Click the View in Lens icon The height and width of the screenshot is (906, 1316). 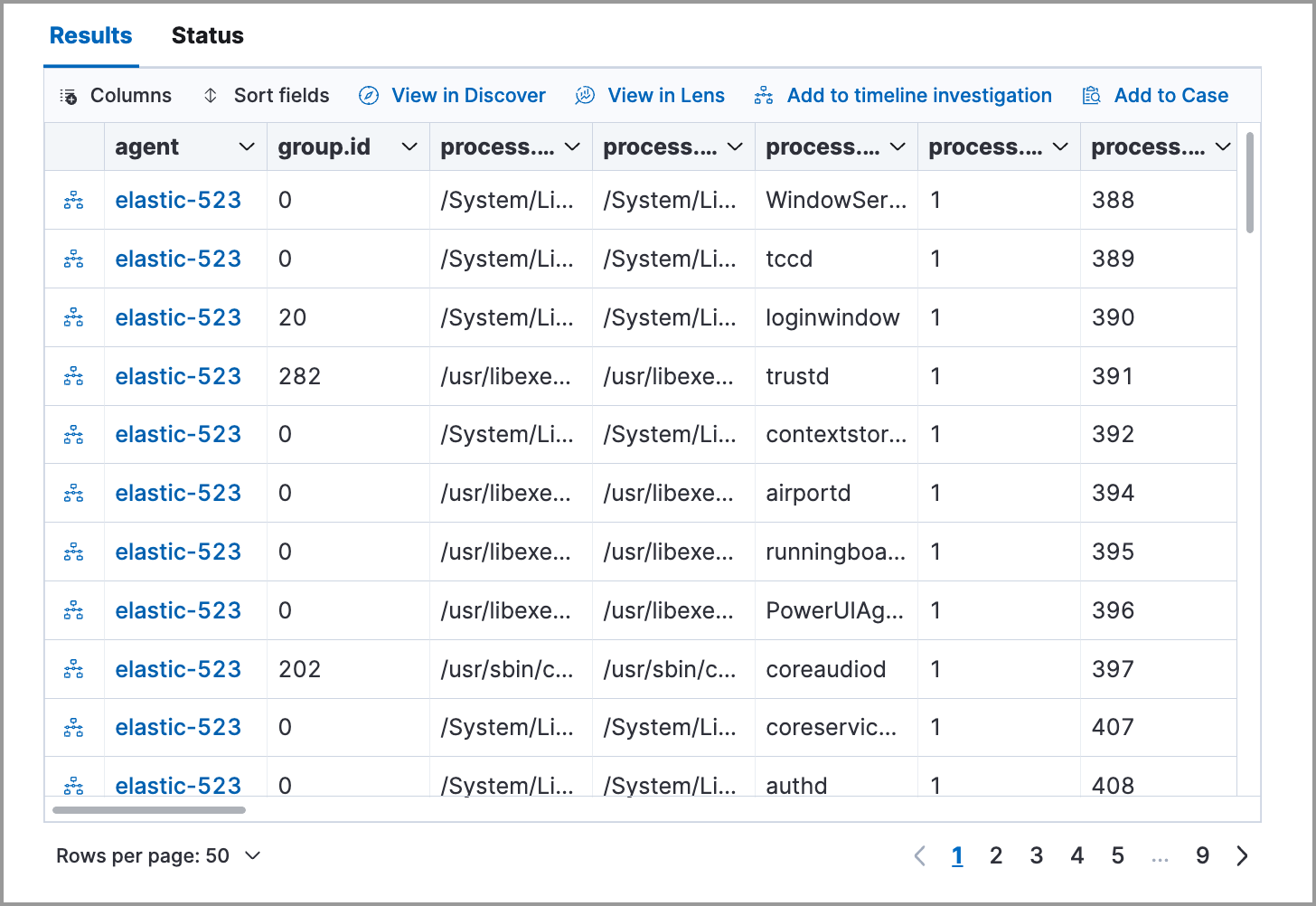[585, 95]
